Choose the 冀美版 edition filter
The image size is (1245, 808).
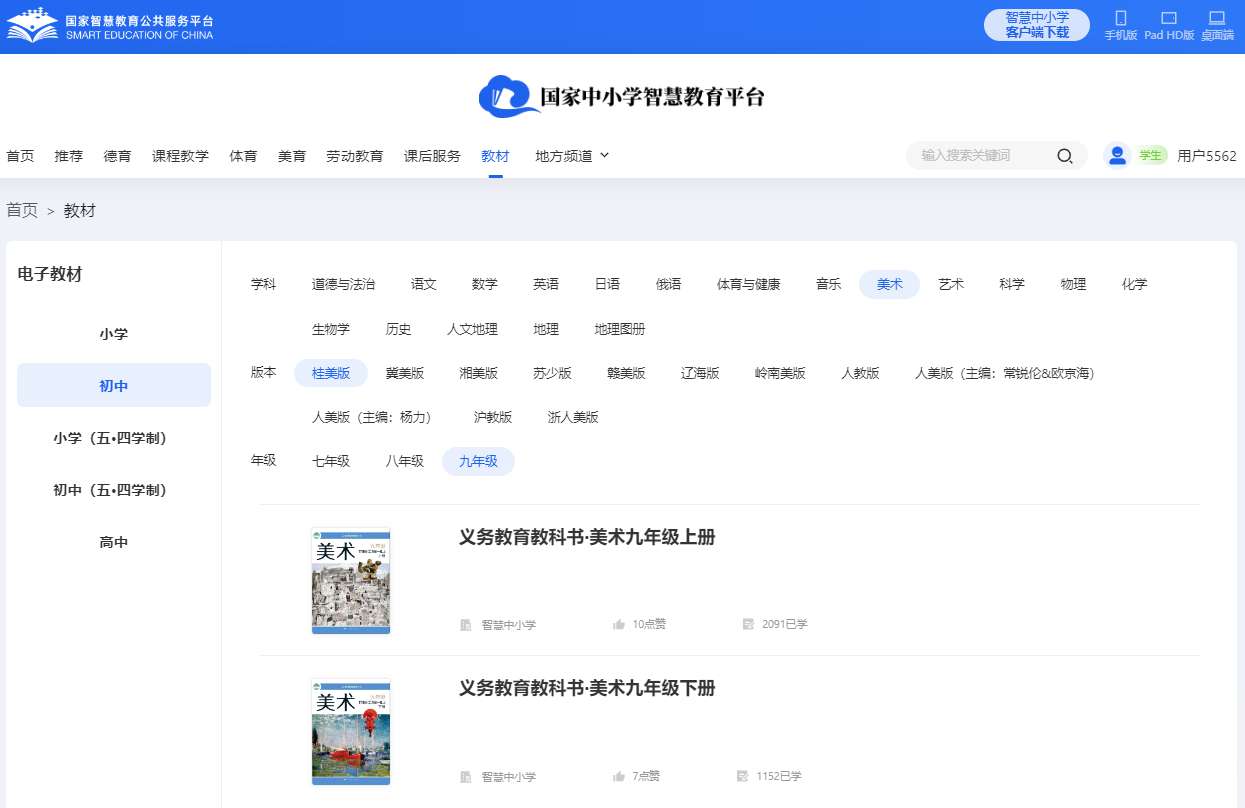point(405,373)
